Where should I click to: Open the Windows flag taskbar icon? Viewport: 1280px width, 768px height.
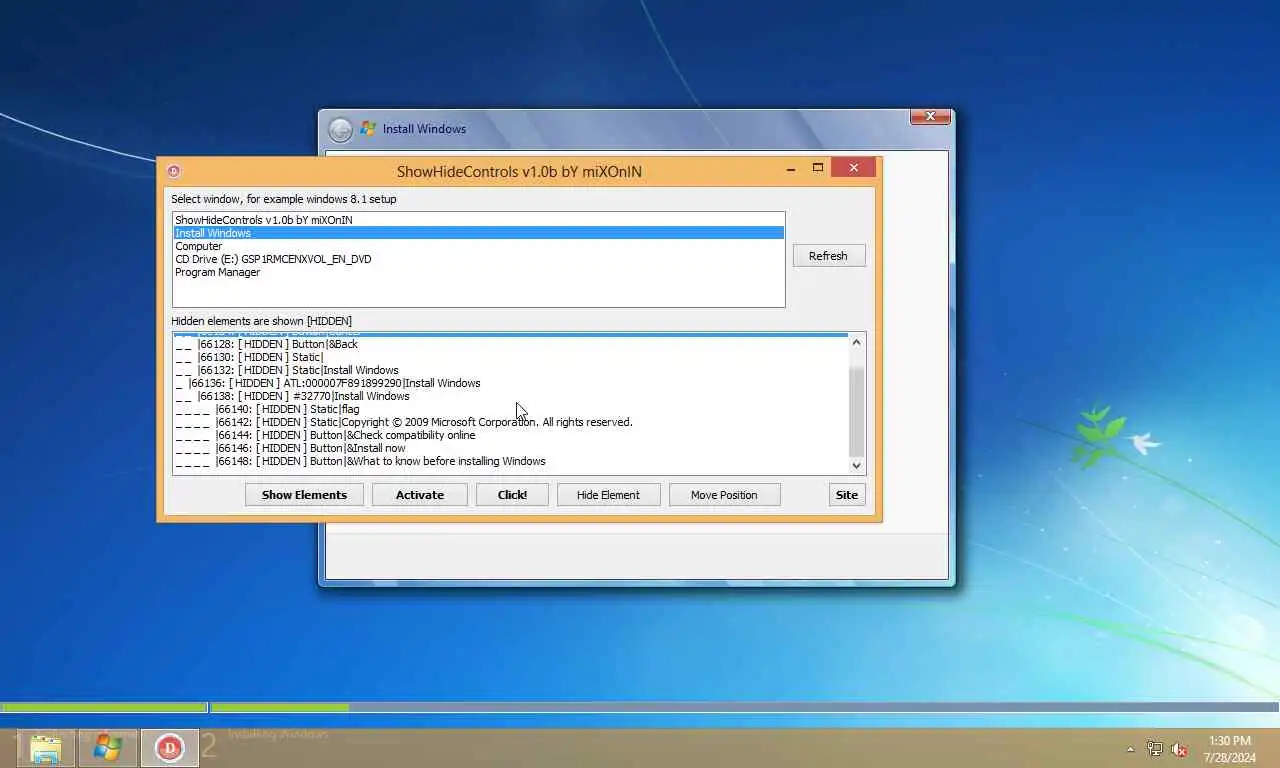(x=107, y=747)
